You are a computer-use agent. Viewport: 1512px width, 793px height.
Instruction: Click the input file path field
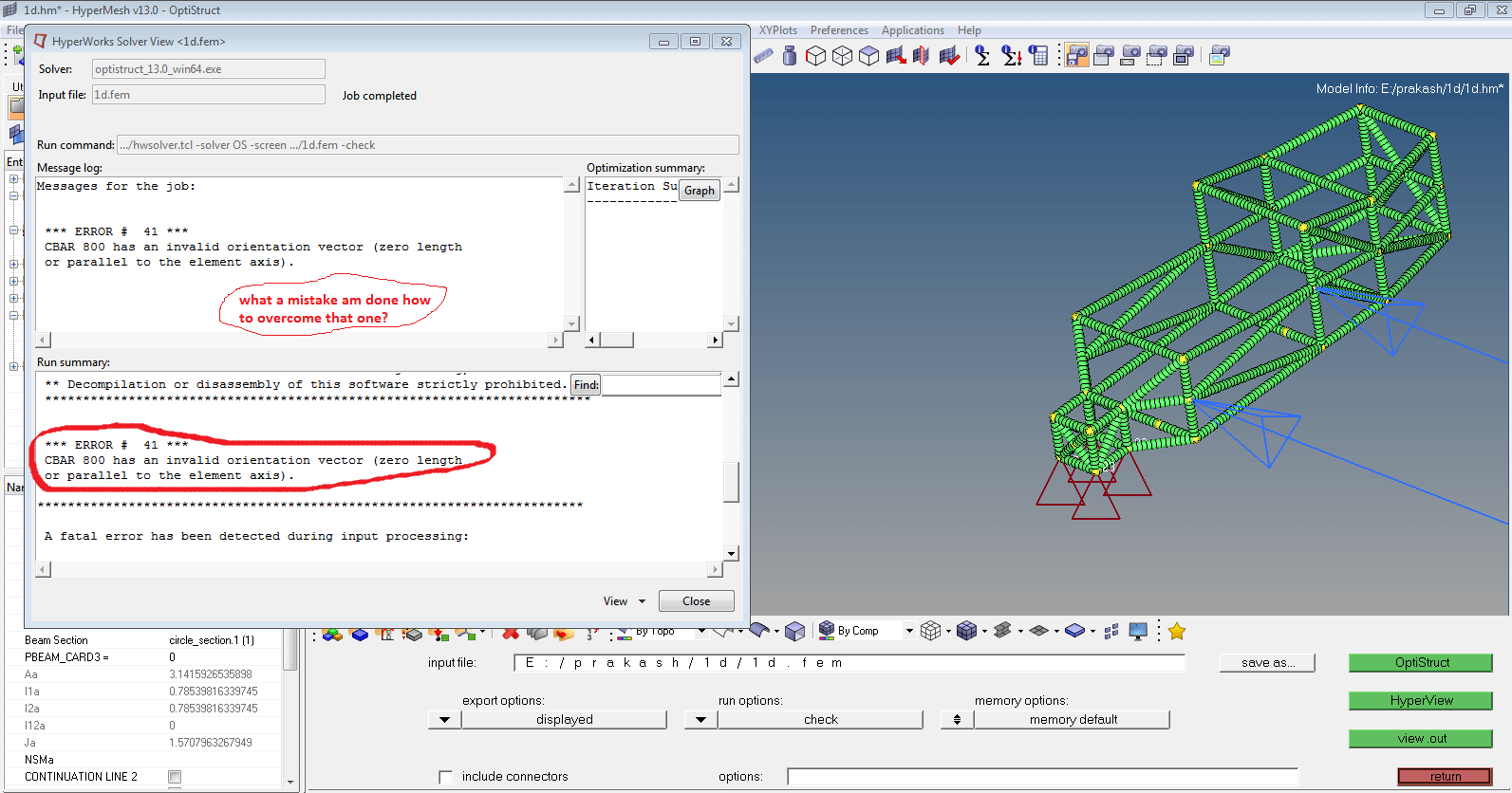849,663
